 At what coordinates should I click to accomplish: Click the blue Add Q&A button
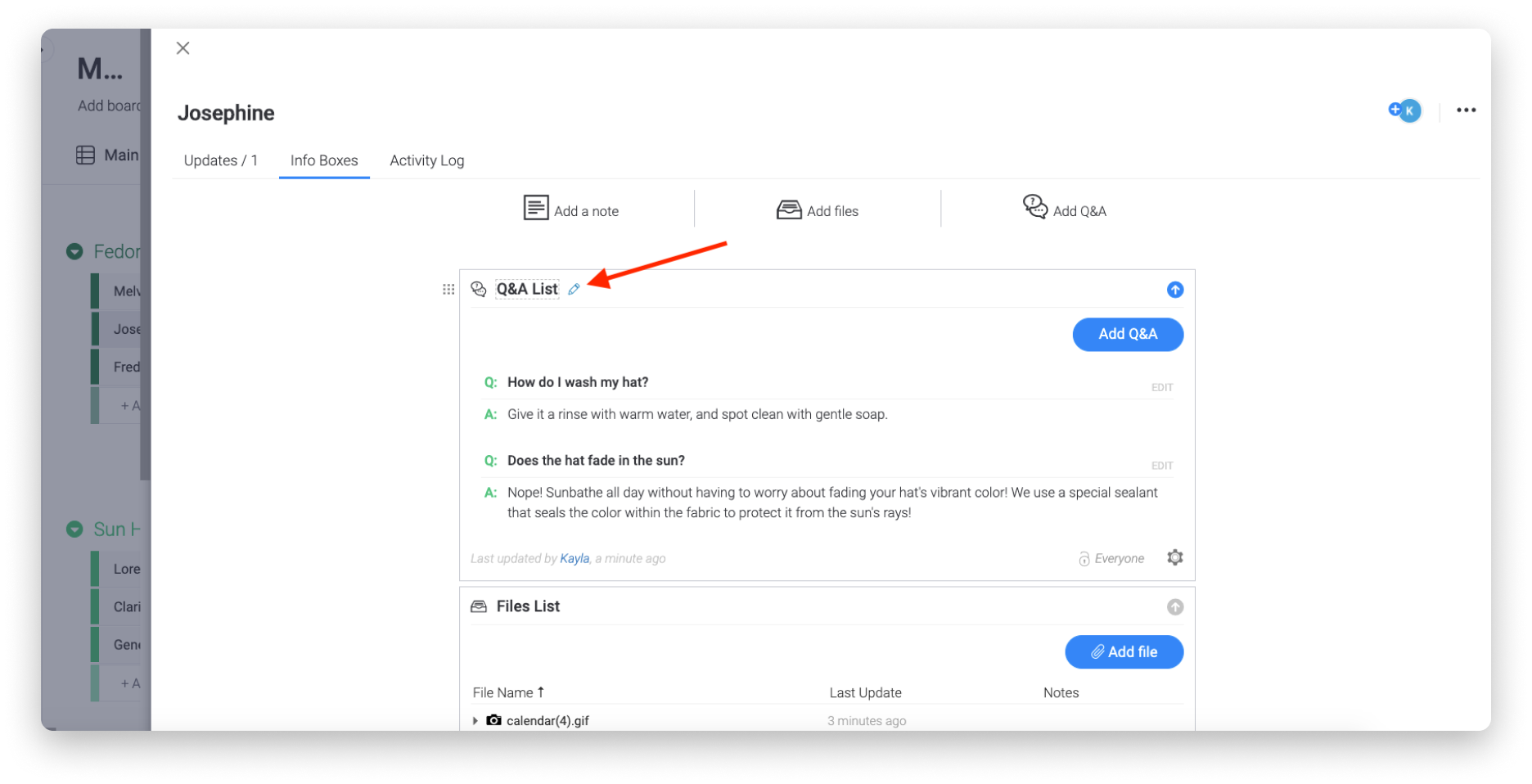point(1127,334)
